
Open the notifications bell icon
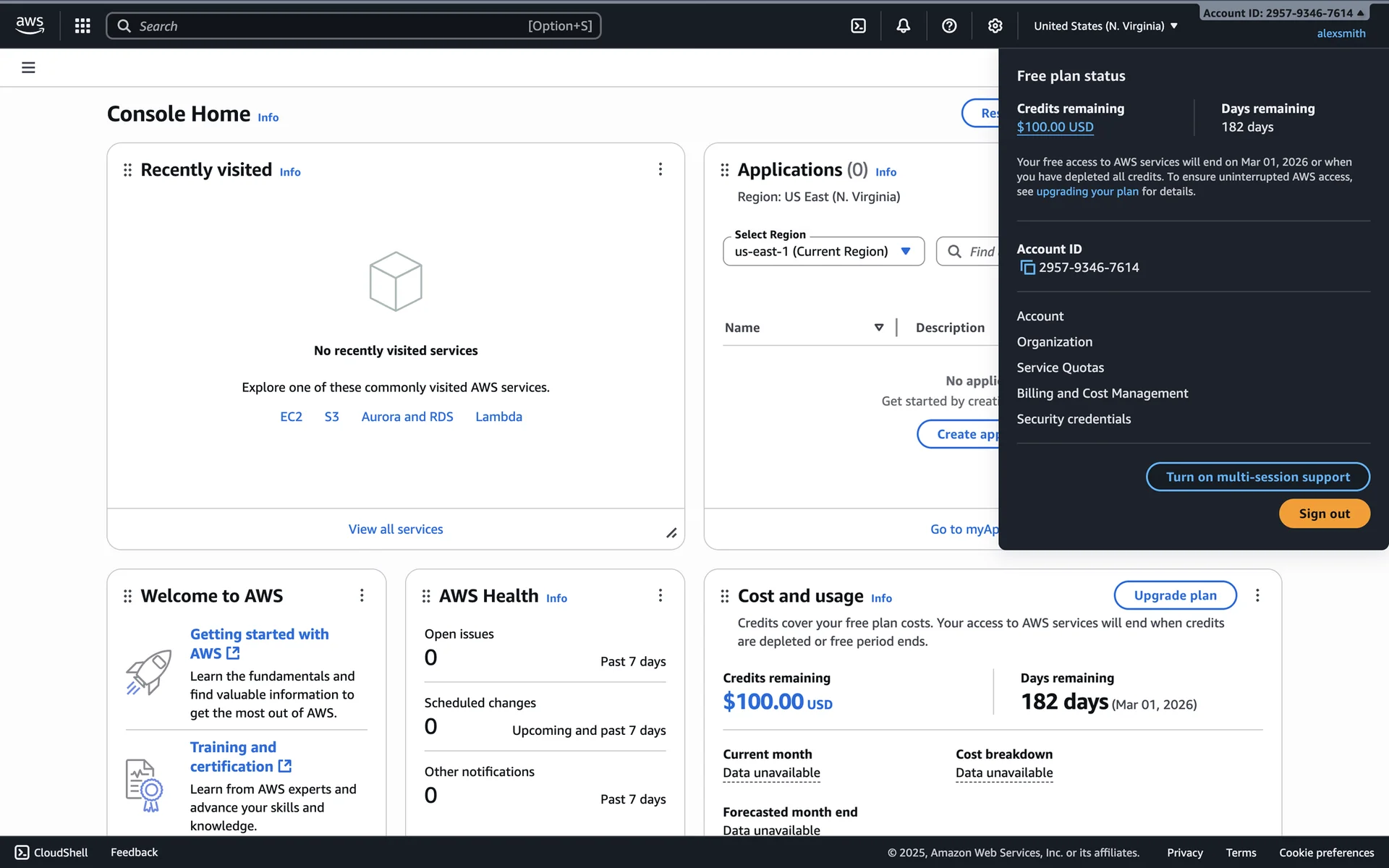pos(903,26)
